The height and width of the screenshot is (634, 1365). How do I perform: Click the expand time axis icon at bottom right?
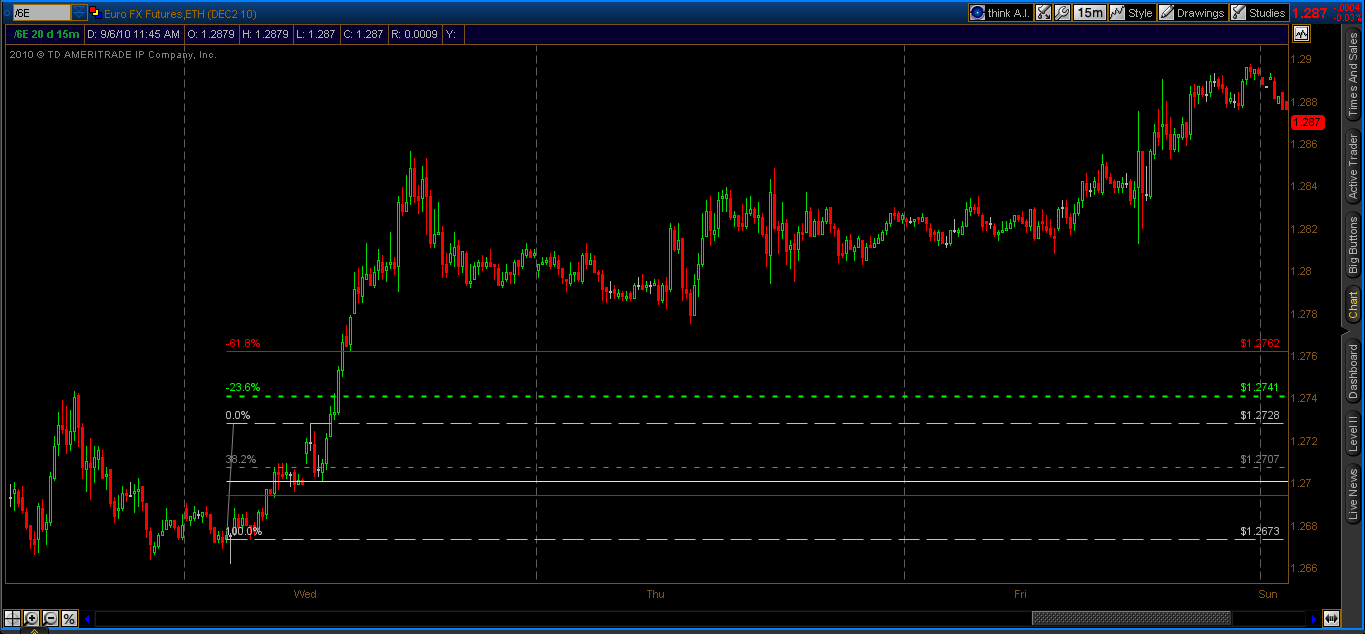(x=1331, y=618)
